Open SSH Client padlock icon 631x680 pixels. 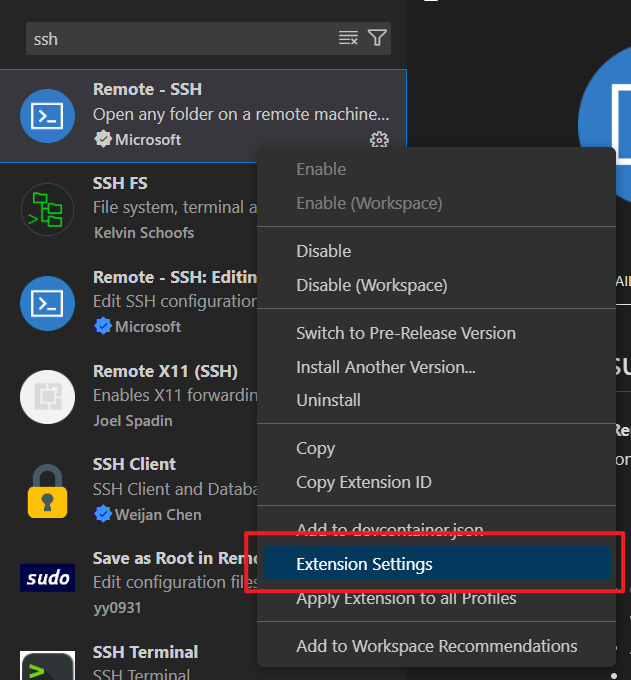[x=47, y=490]
